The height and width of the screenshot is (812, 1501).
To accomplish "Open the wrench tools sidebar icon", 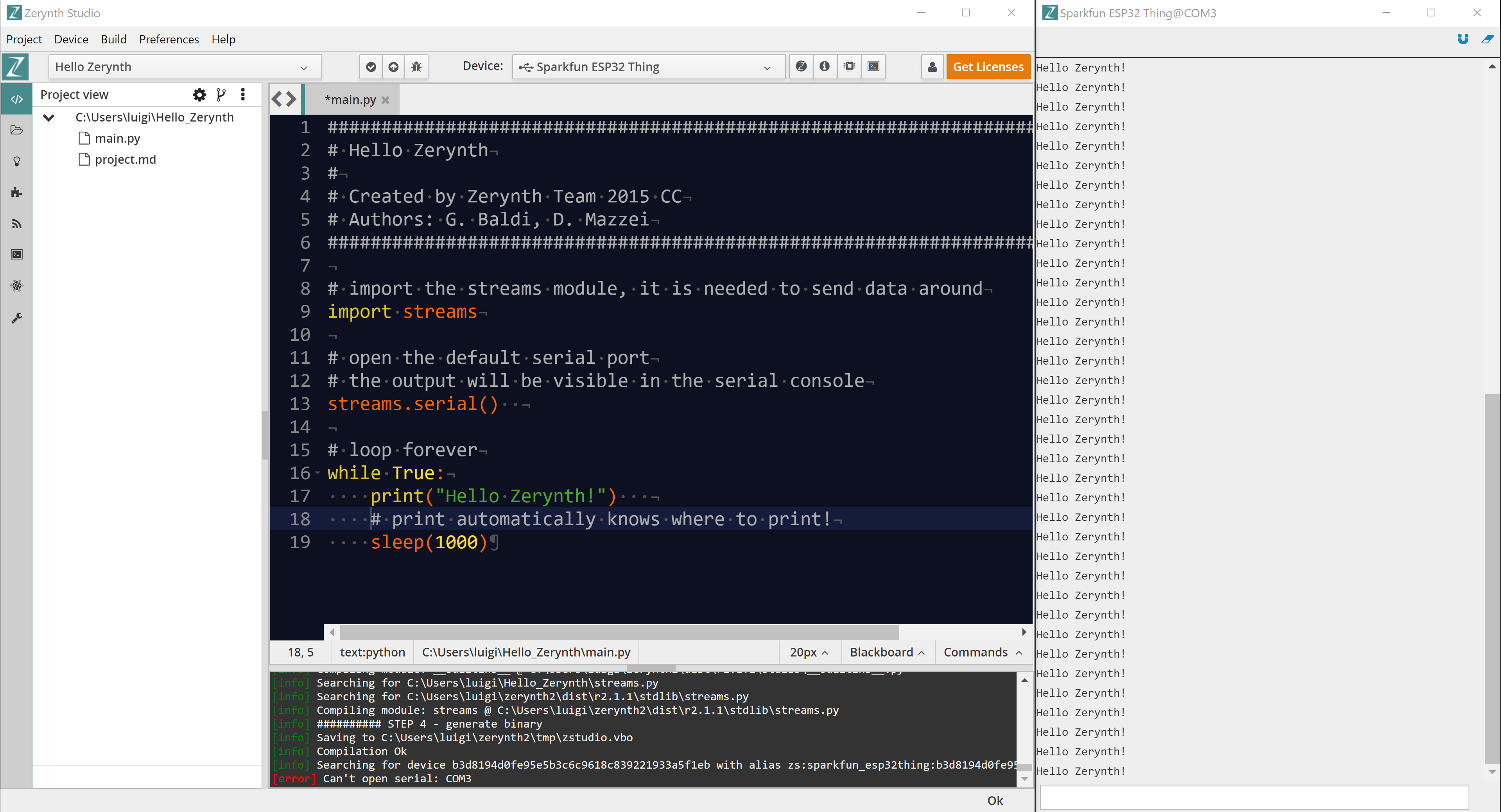I will 16,318.
